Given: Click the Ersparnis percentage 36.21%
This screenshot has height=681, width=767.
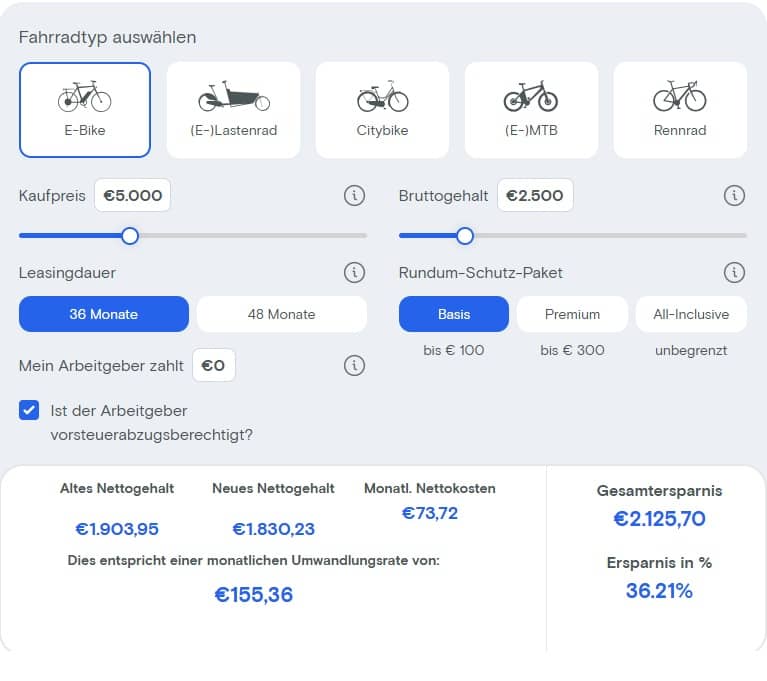Looking at the screenshot, I should click(659, 590).
